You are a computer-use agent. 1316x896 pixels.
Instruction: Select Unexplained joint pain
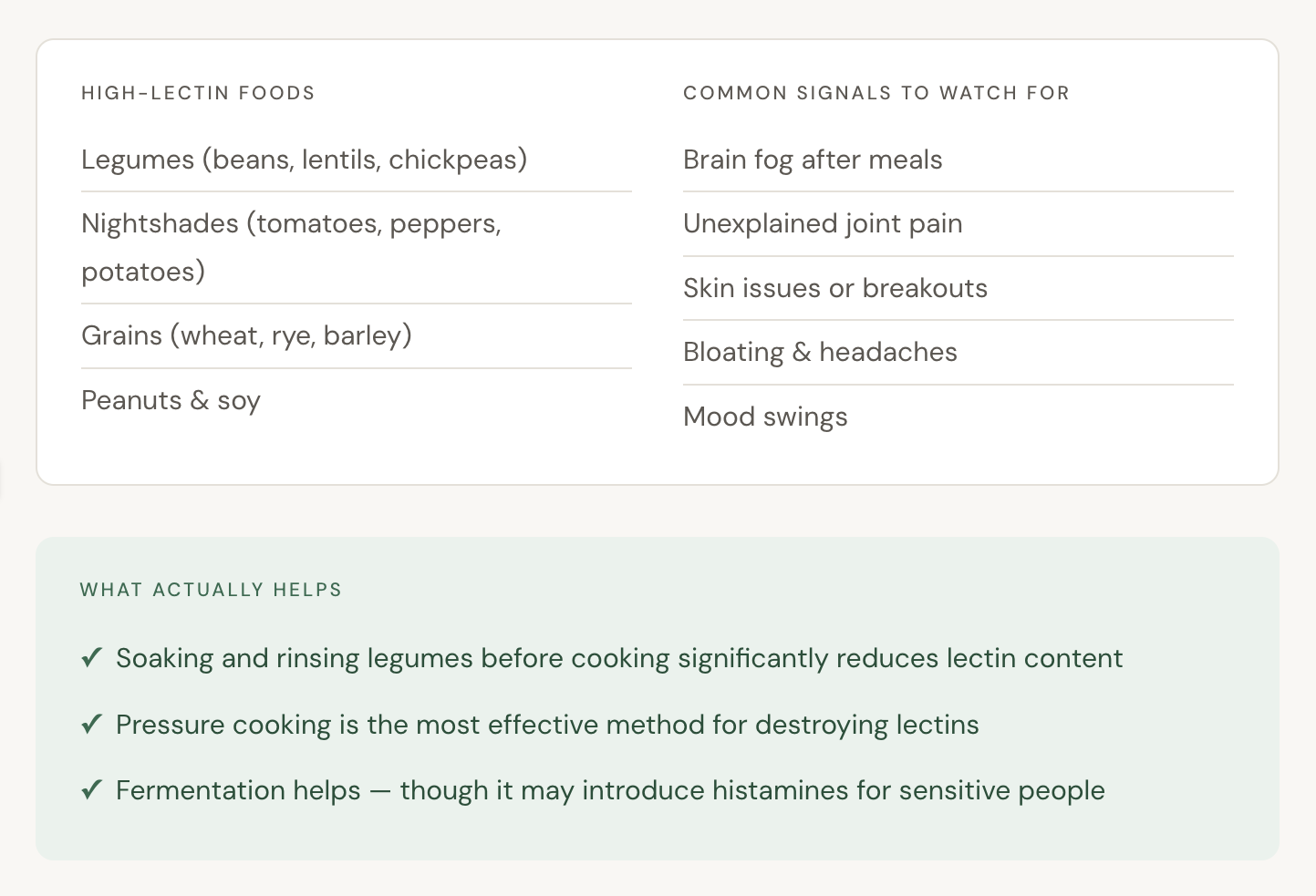tap(823, 223)
